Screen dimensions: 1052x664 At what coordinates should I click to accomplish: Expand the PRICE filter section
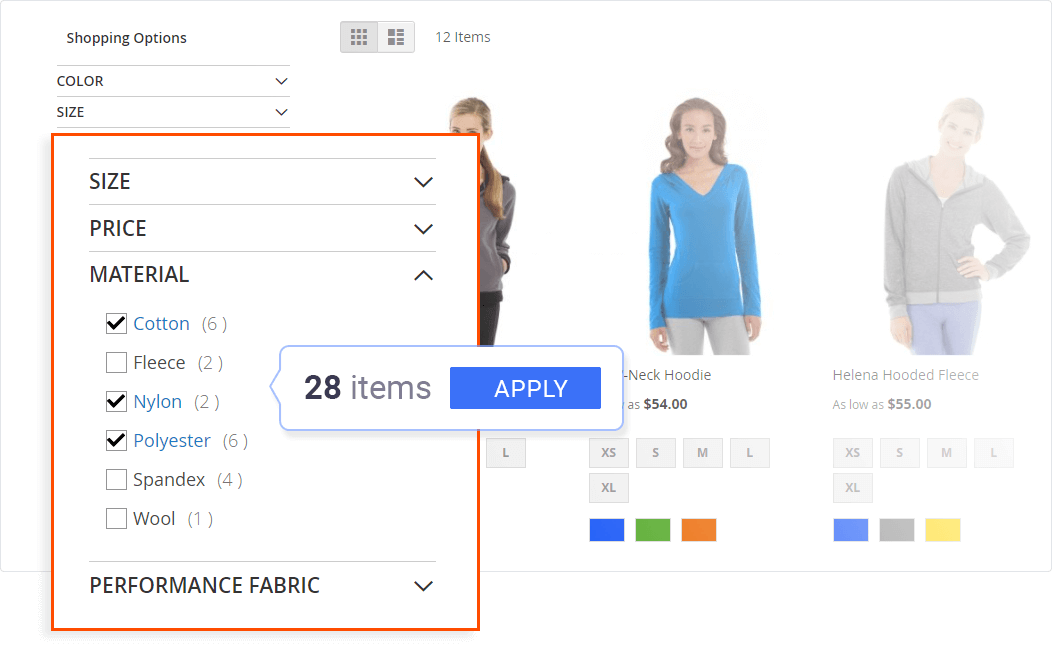[423, 229]
